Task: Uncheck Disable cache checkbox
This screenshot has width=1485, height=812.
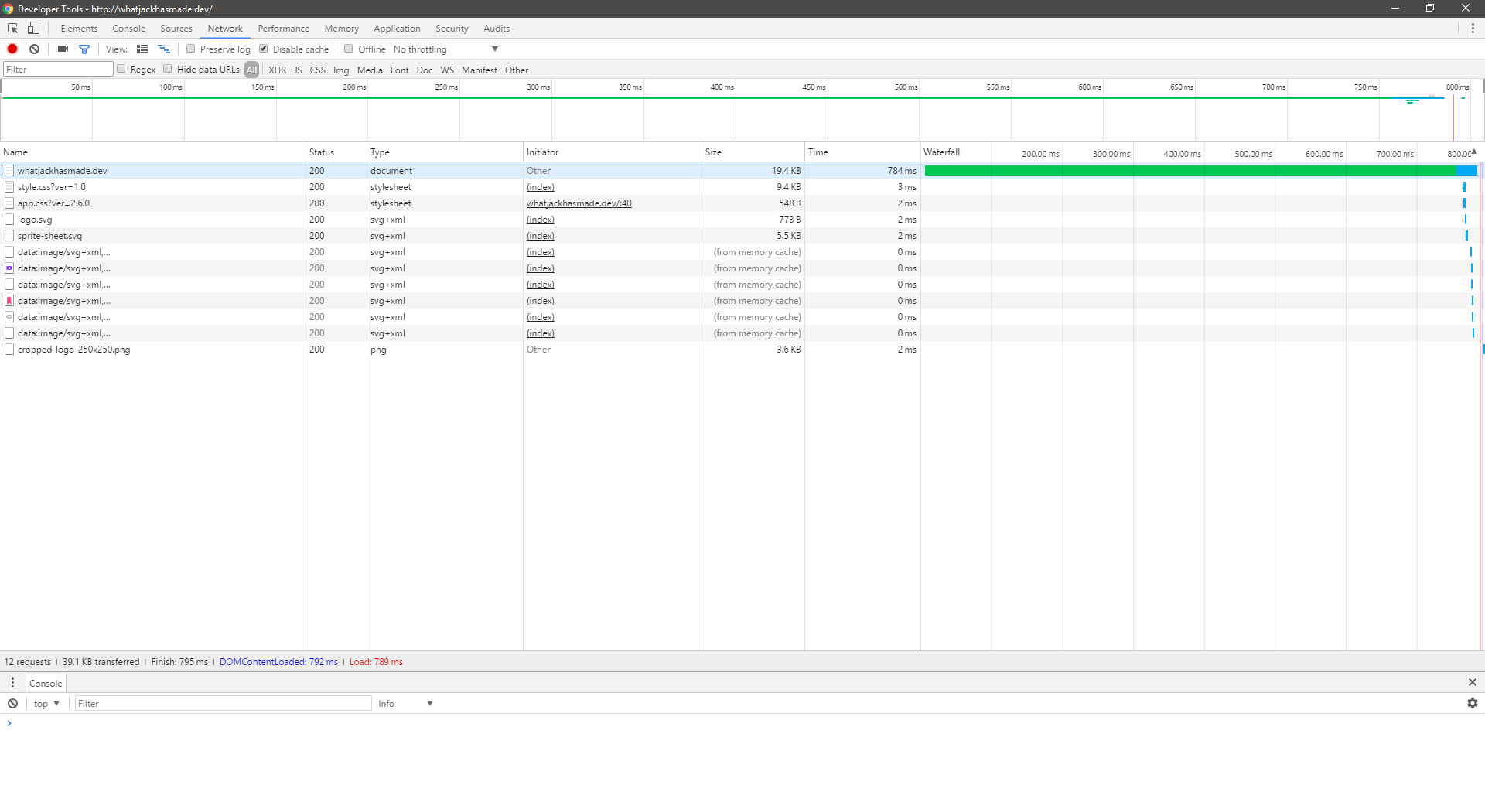Action: [263, 49]
